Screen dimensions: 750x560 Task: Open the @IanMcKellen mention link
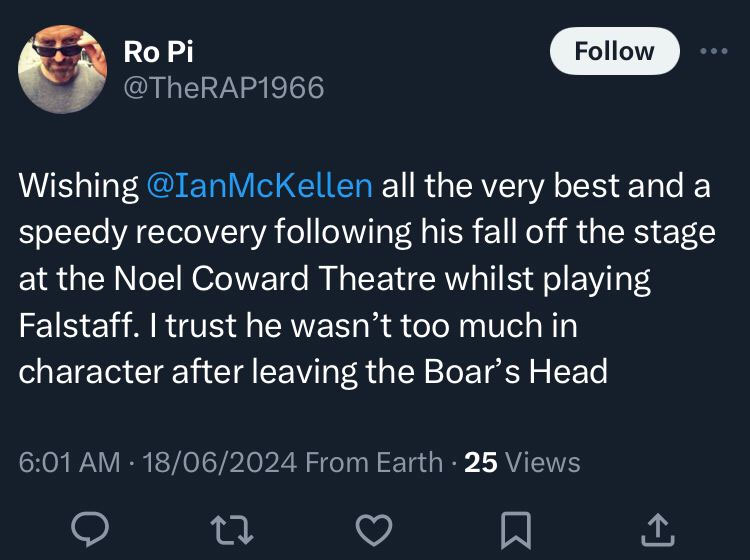[259, 186]
